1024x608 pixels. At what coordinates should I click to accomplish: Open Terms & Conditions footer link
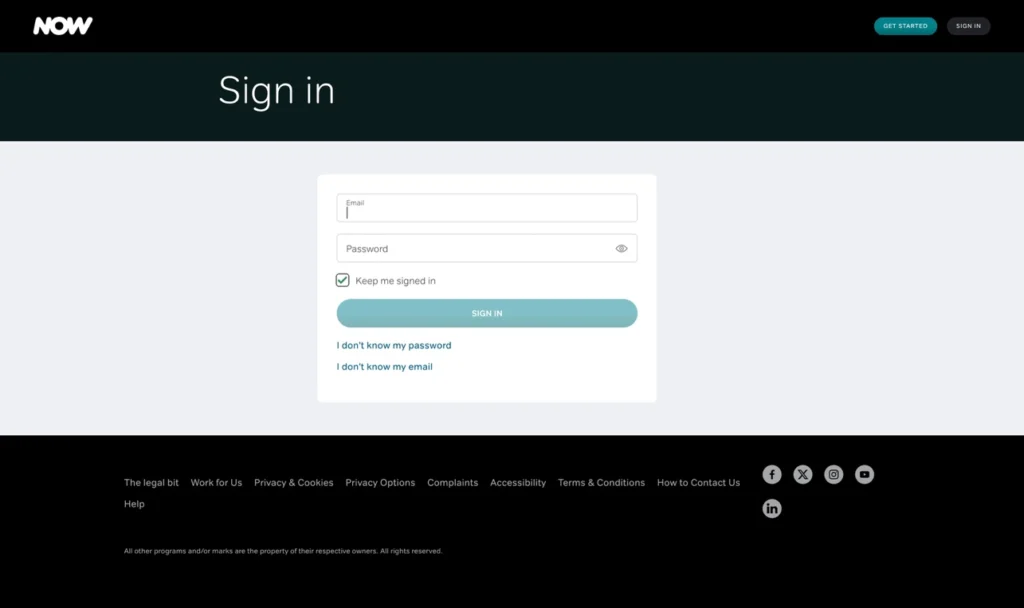(x=601, y=483)
